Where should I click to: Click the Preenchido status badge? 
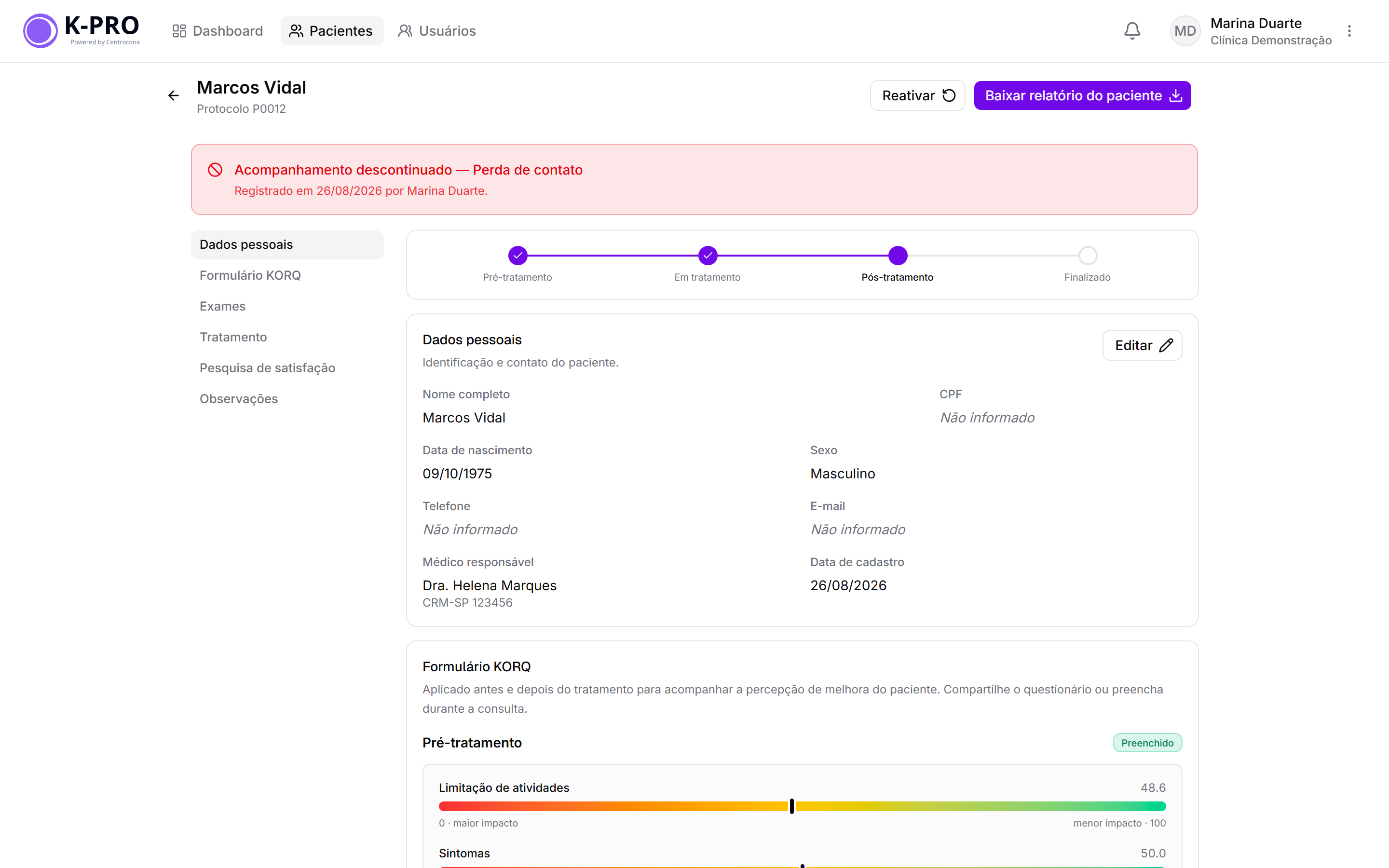tap(1147, 743)
